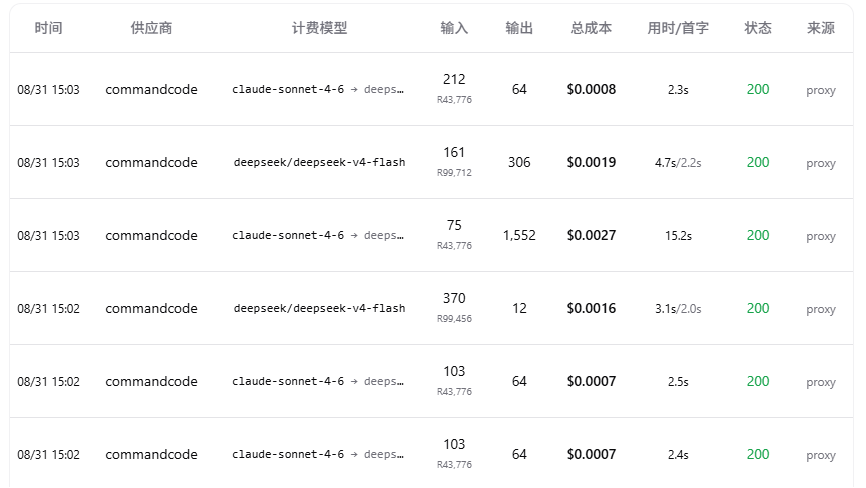Click the $0.0027 total cost value
The height and width of the screenshot is (488, 866).
(591, 235)
